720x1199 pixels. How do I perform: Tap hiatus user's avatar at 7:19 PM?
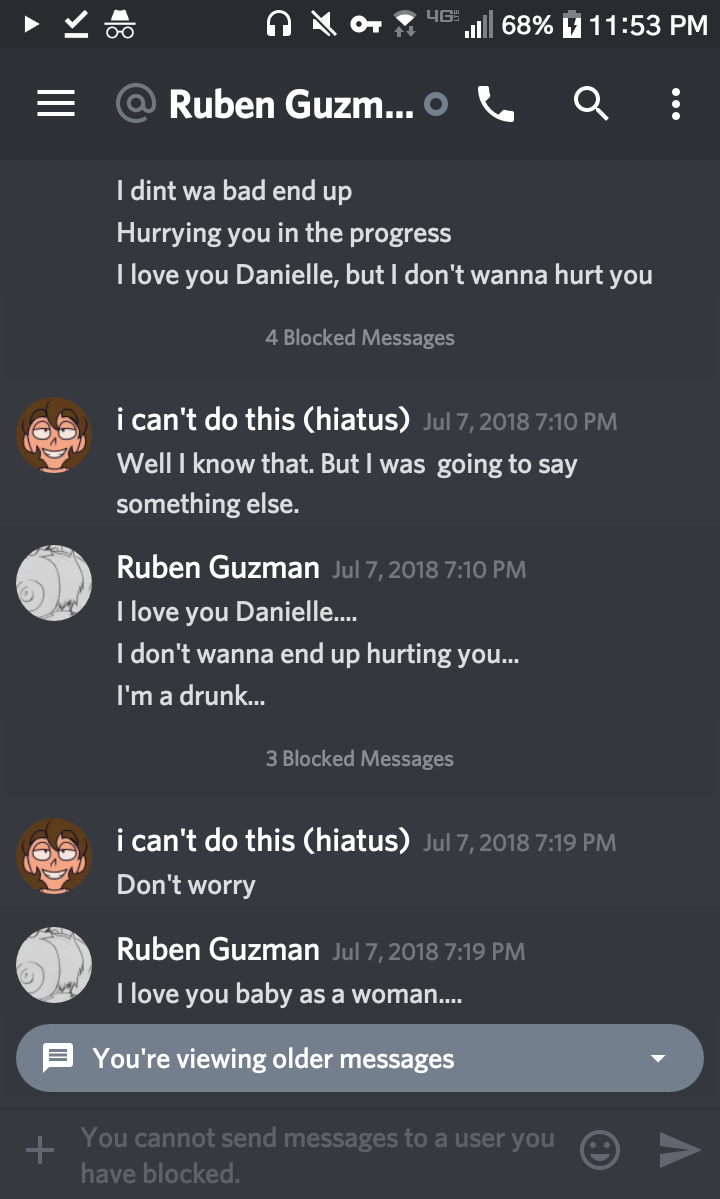click(54, 856)
